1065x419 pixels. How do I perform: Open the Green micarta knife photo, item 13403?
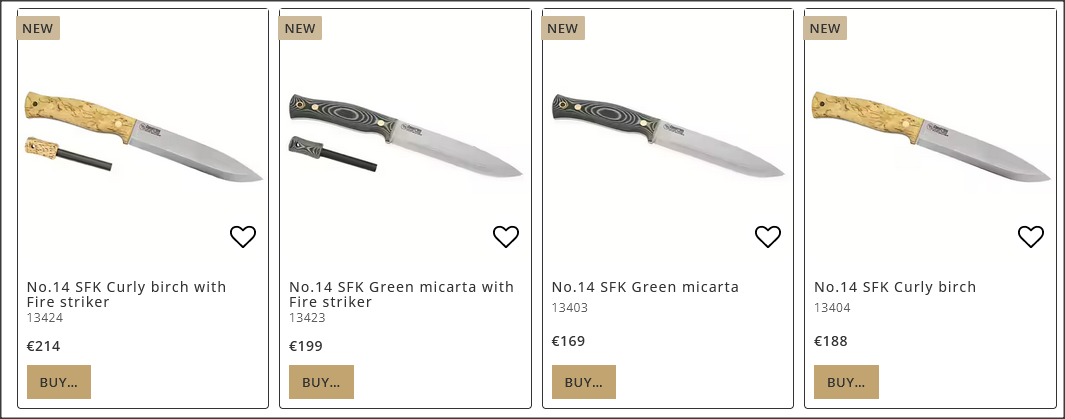(668, 137)
